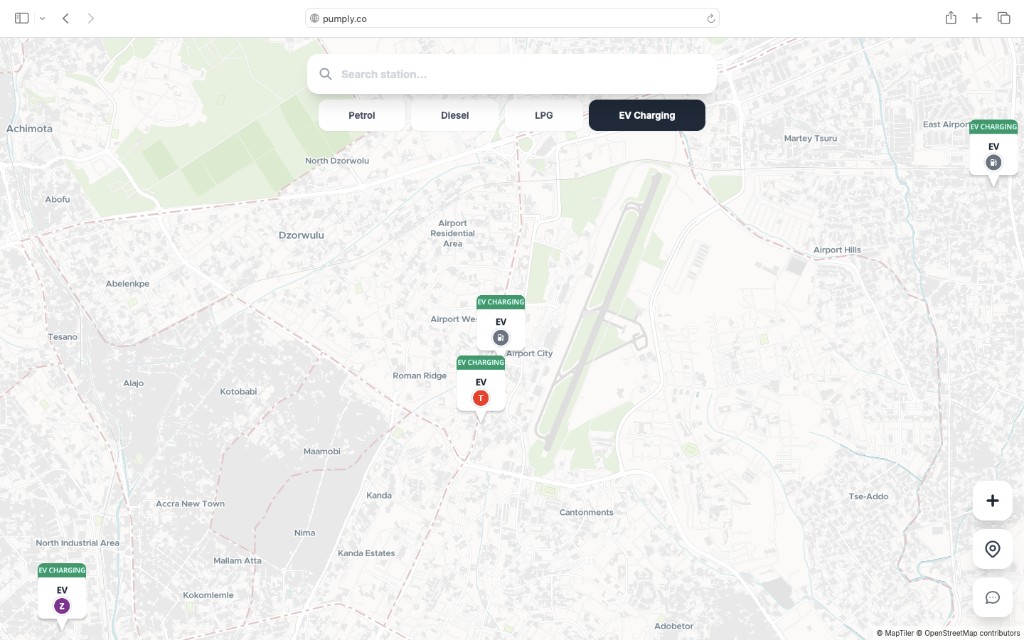
Task: Click the location pin icon on the map controls
Action: 992,549
